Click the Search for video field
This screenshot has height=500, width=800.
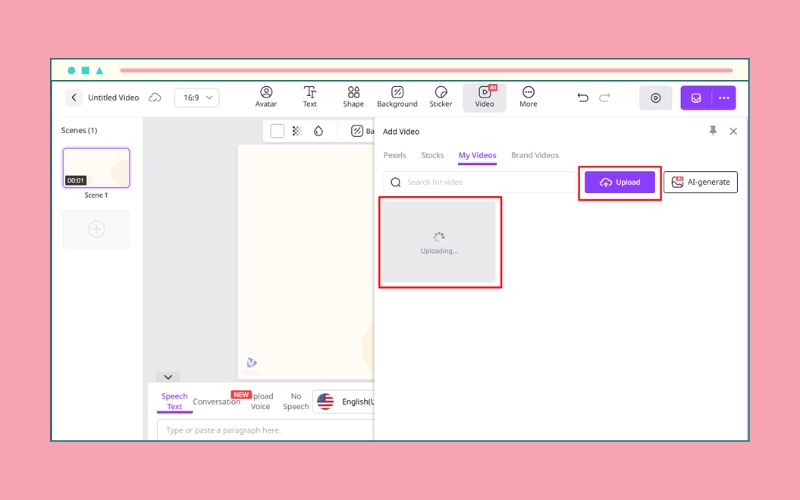click(480, 182)
